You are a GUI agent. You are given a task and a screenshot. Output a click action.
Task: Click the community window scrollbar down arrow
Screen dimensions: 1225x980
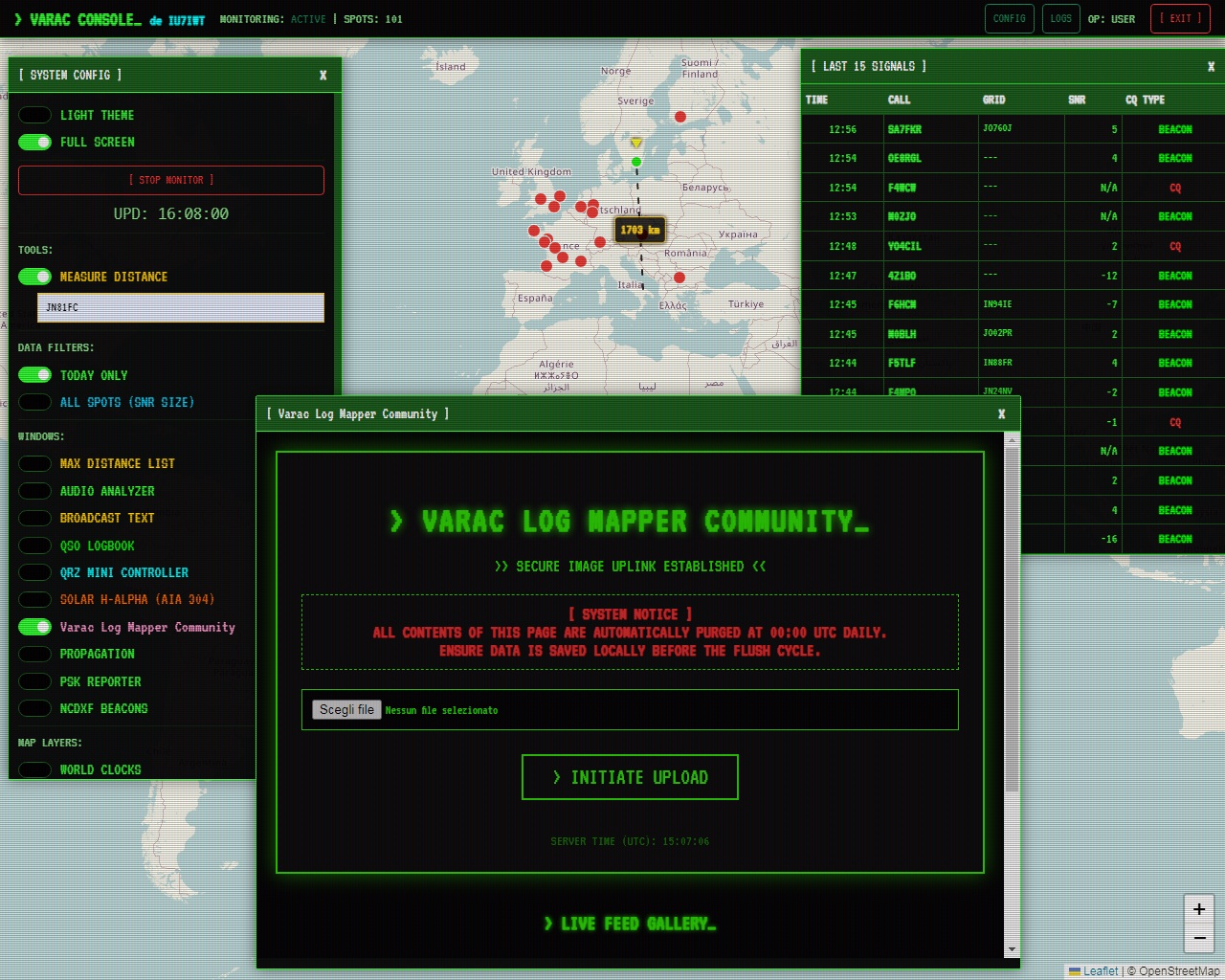point(1012,949)
